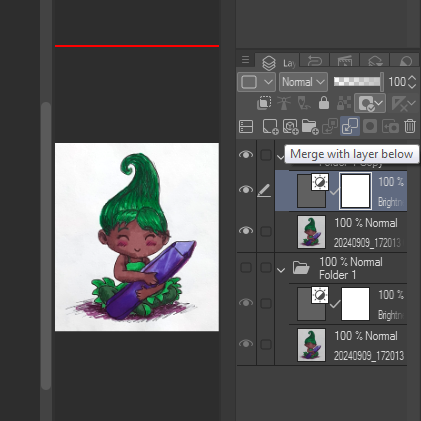This screenshot has width=421, height=421.
Task: Select 20240909_172013 layer thumbnail in Folder 1 copy
Action: click(311, 232)
